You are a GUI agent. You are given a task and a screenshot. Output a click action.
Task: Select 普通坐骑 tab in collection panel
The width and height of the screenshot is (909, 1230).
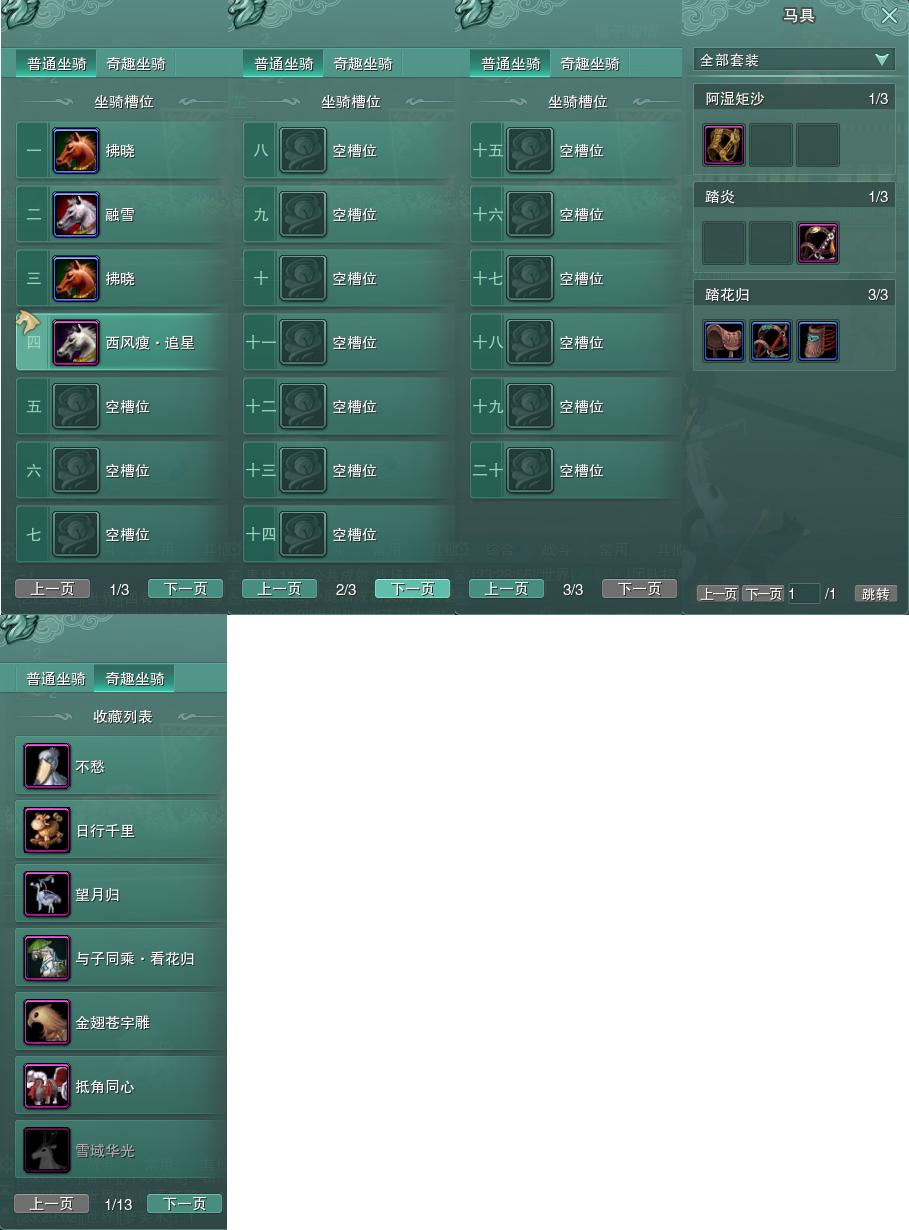pyautogui.click(x=56, y=678)
